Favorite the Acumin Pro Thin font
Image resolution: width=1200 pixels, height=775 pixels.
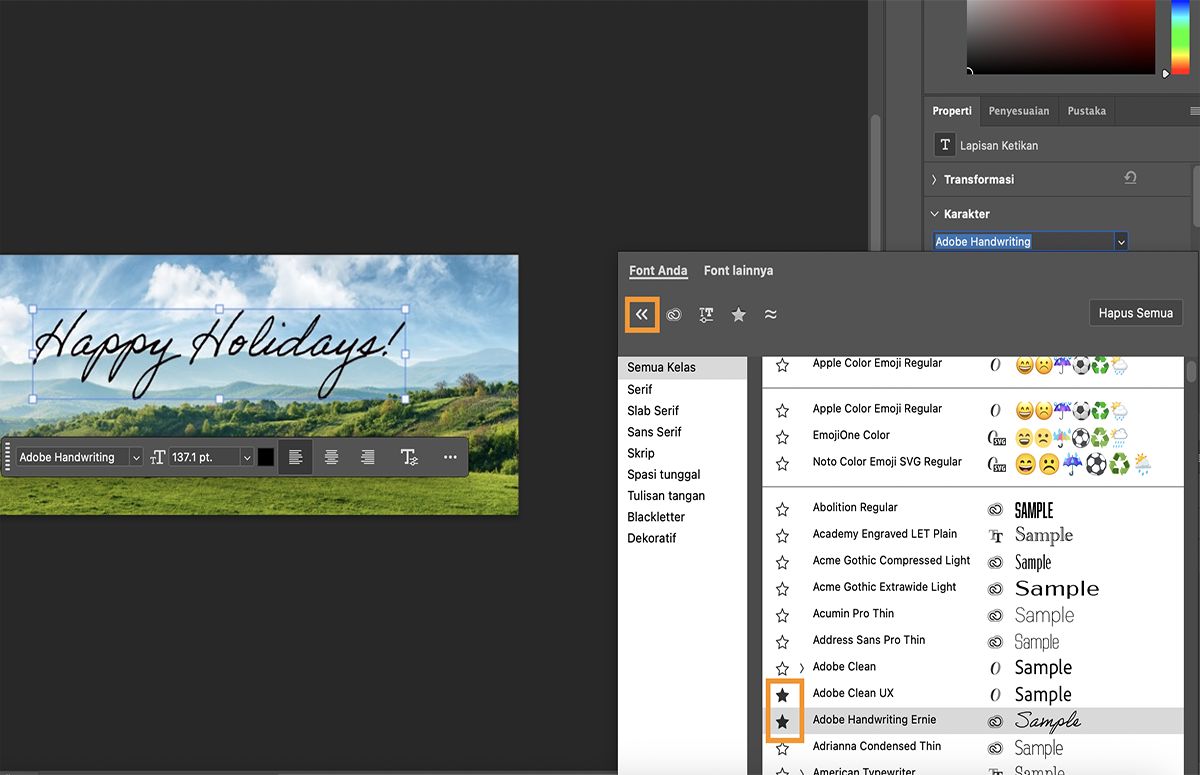coord(782,613)
